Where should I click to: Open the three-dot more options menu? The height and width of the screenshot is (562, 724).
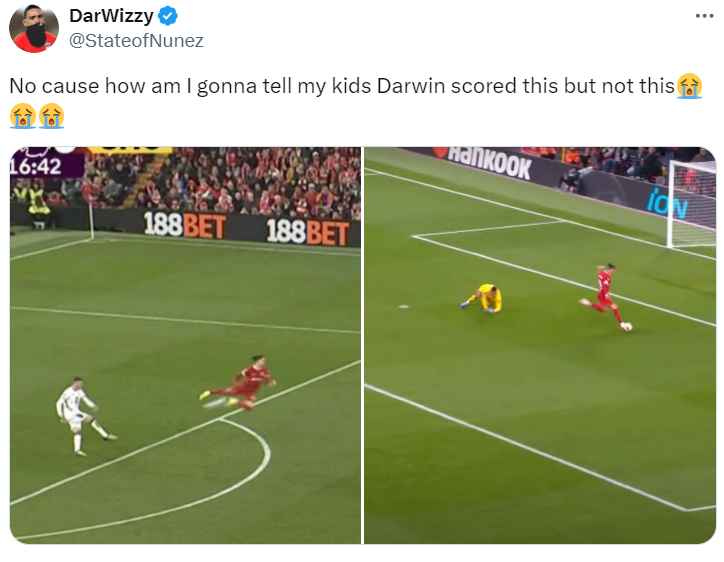704,16
